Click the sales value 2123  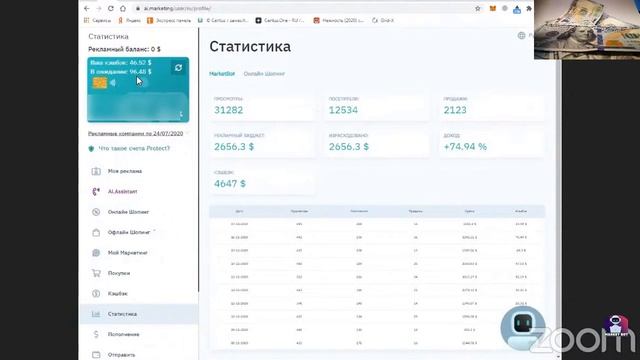(x=455, y=110)
